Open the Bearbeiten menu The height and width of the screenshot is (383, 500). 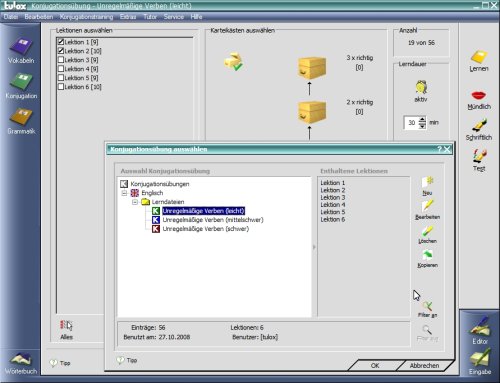click(x=39, y=17)
